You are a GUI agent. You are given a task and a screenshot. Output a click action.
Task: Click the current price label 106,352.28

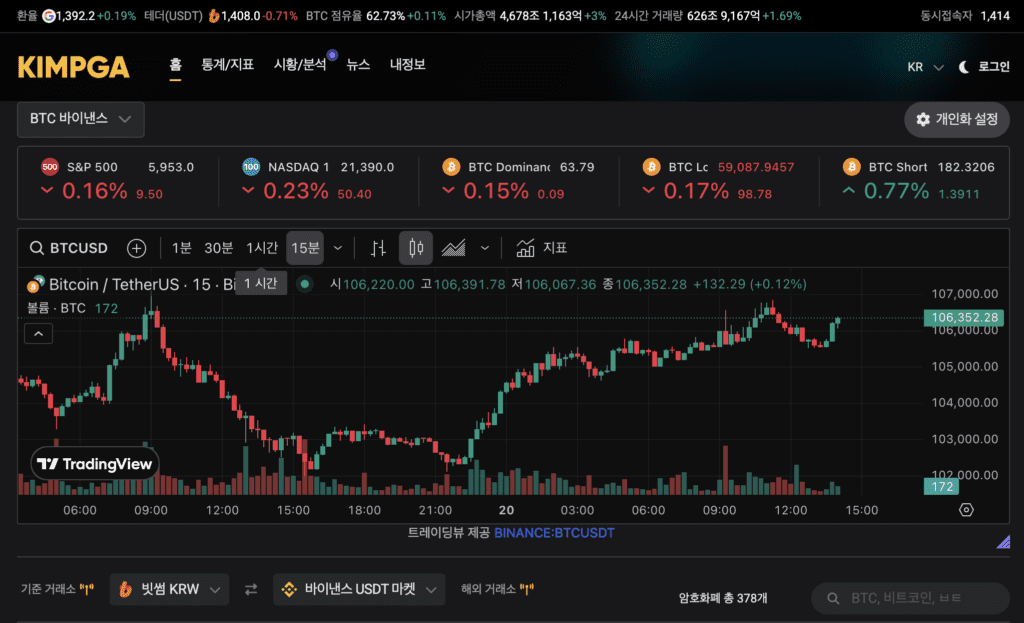point(964,317)
